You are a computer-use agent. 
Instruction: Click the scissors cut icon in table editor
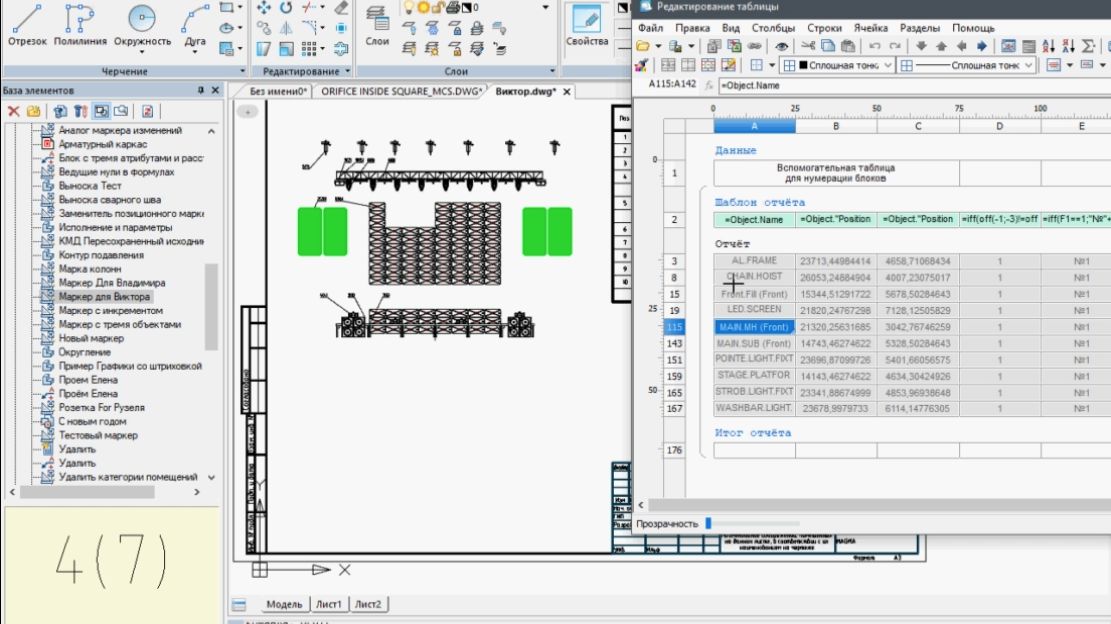[808, 46]
